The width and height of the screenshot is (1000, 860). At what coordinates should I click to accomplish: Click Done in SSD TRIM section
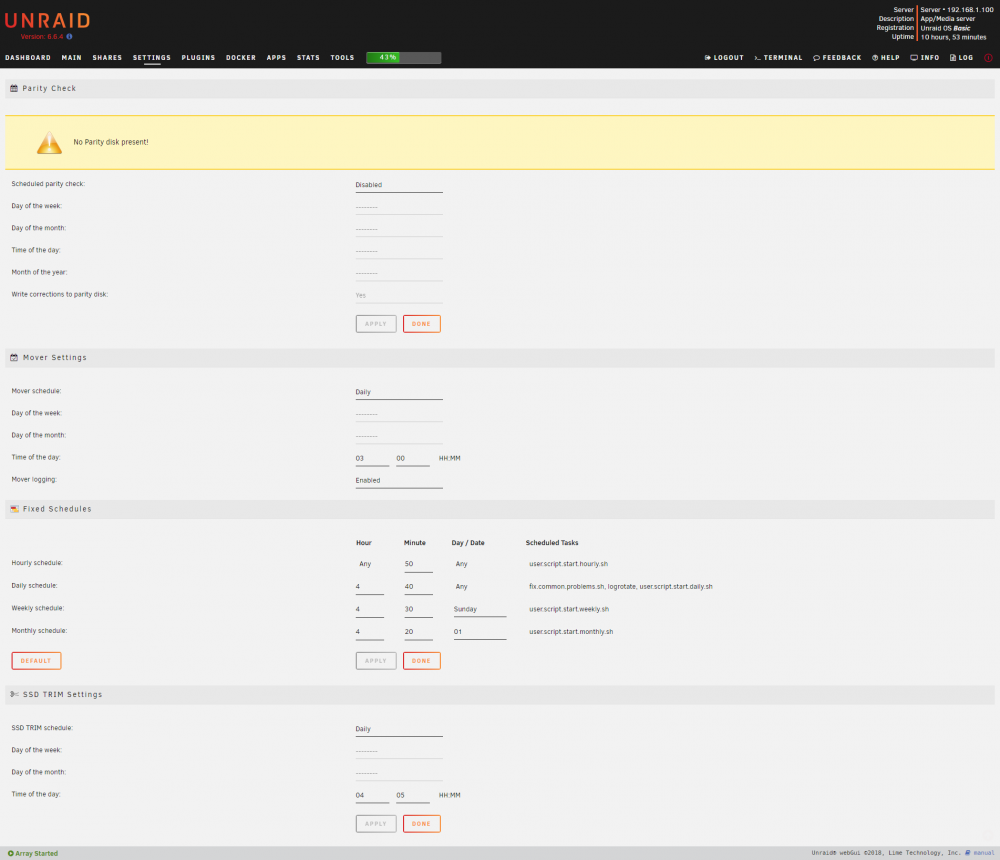pos(422,824)
